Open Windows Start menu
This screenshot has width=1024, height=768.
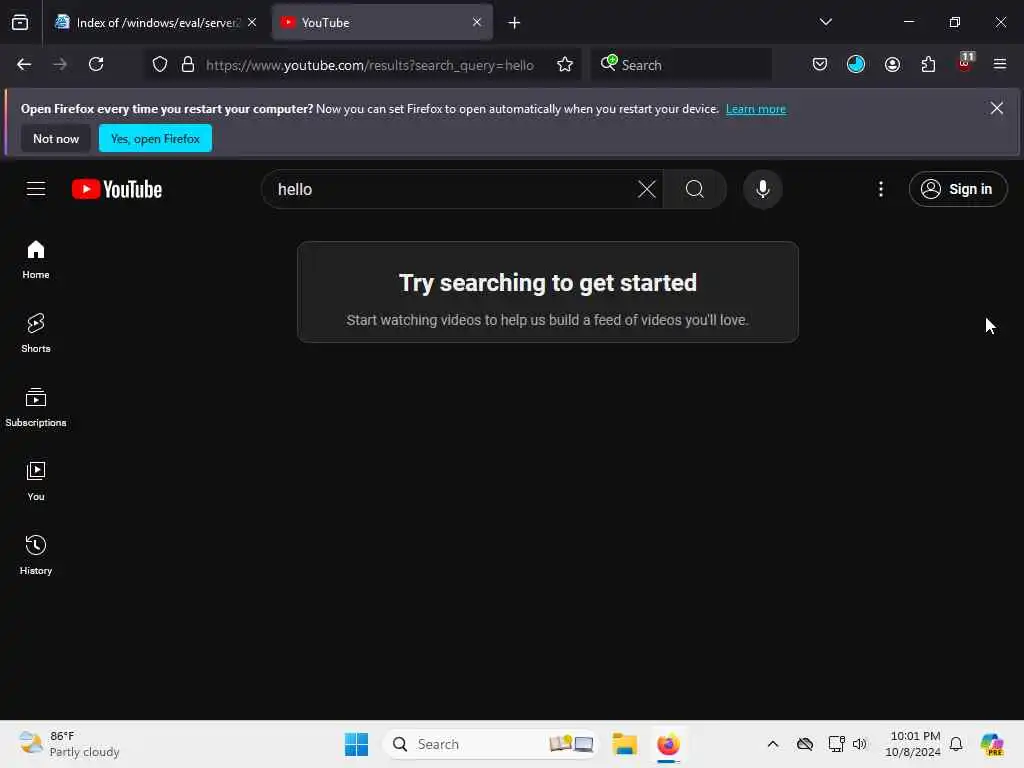(x=356, y=744)
